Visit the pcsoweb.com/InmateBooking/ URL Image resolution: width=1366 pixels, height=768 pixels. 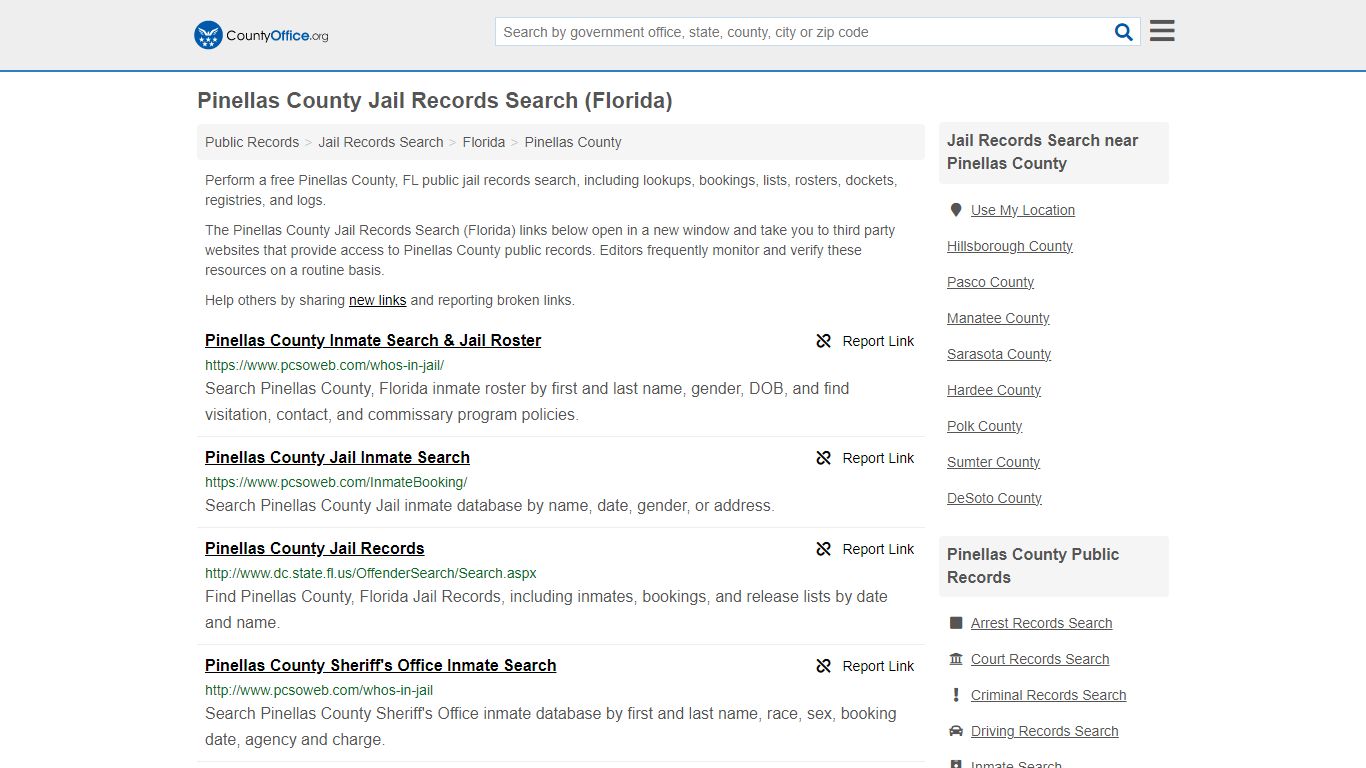336,482
